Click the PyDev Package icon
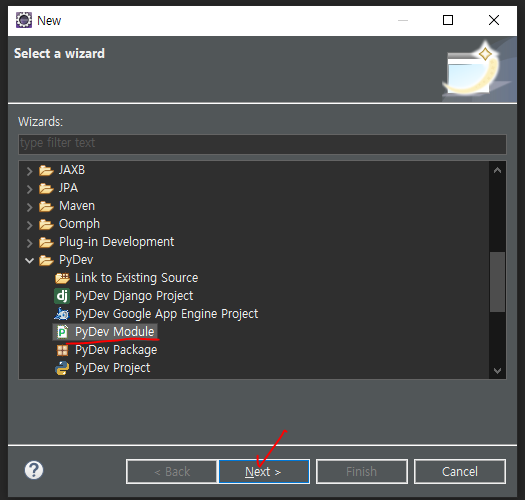Image resolution: width=525 pixels, height=500 pixels. pyautogui.click(x=62, y=350)
